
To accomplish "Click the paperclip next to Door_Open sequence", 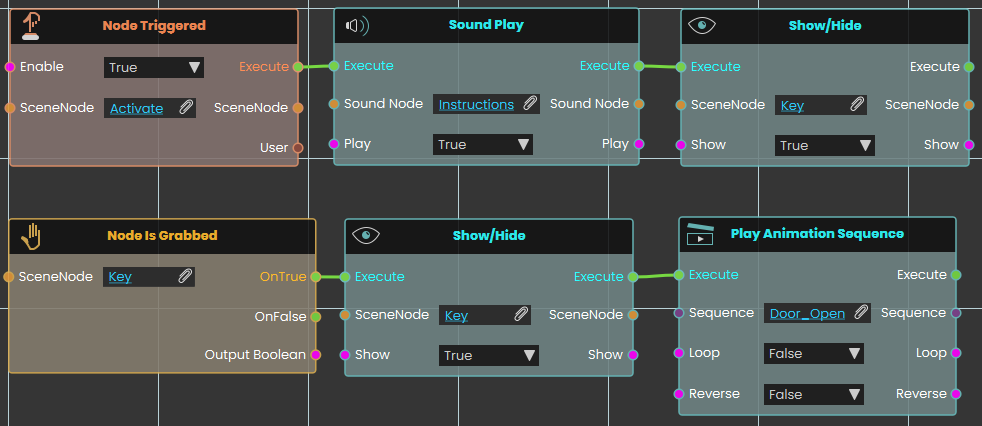I will [861, 313].
